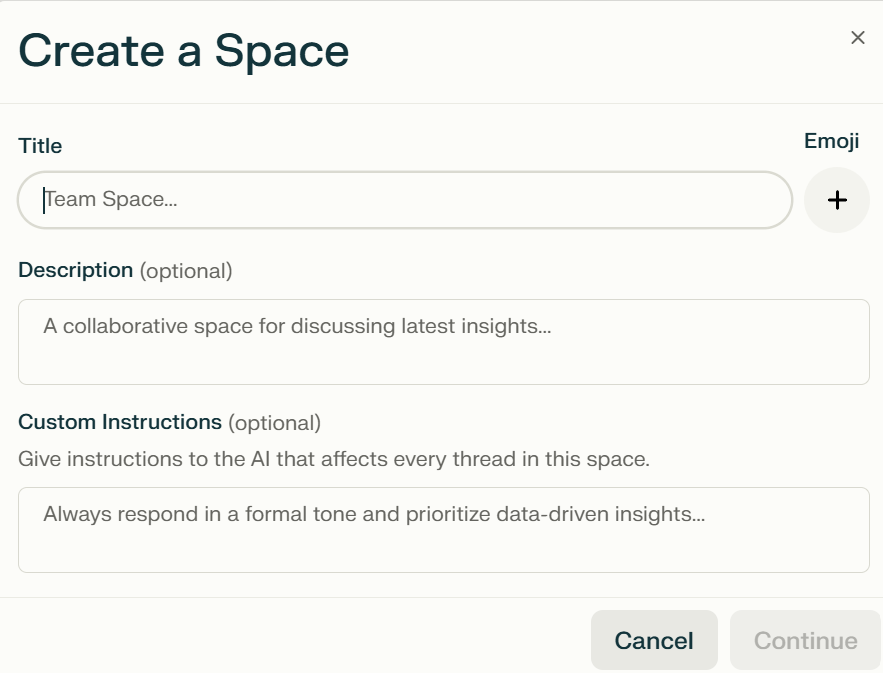Click into the Description text area

tap(444, 342)
